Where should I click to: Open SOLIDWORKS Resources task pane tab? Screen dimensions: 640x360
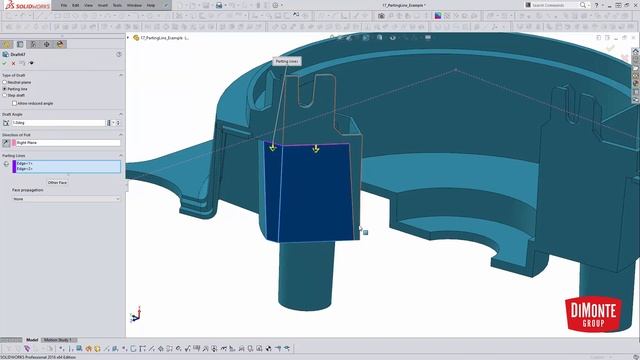[636, 51]
